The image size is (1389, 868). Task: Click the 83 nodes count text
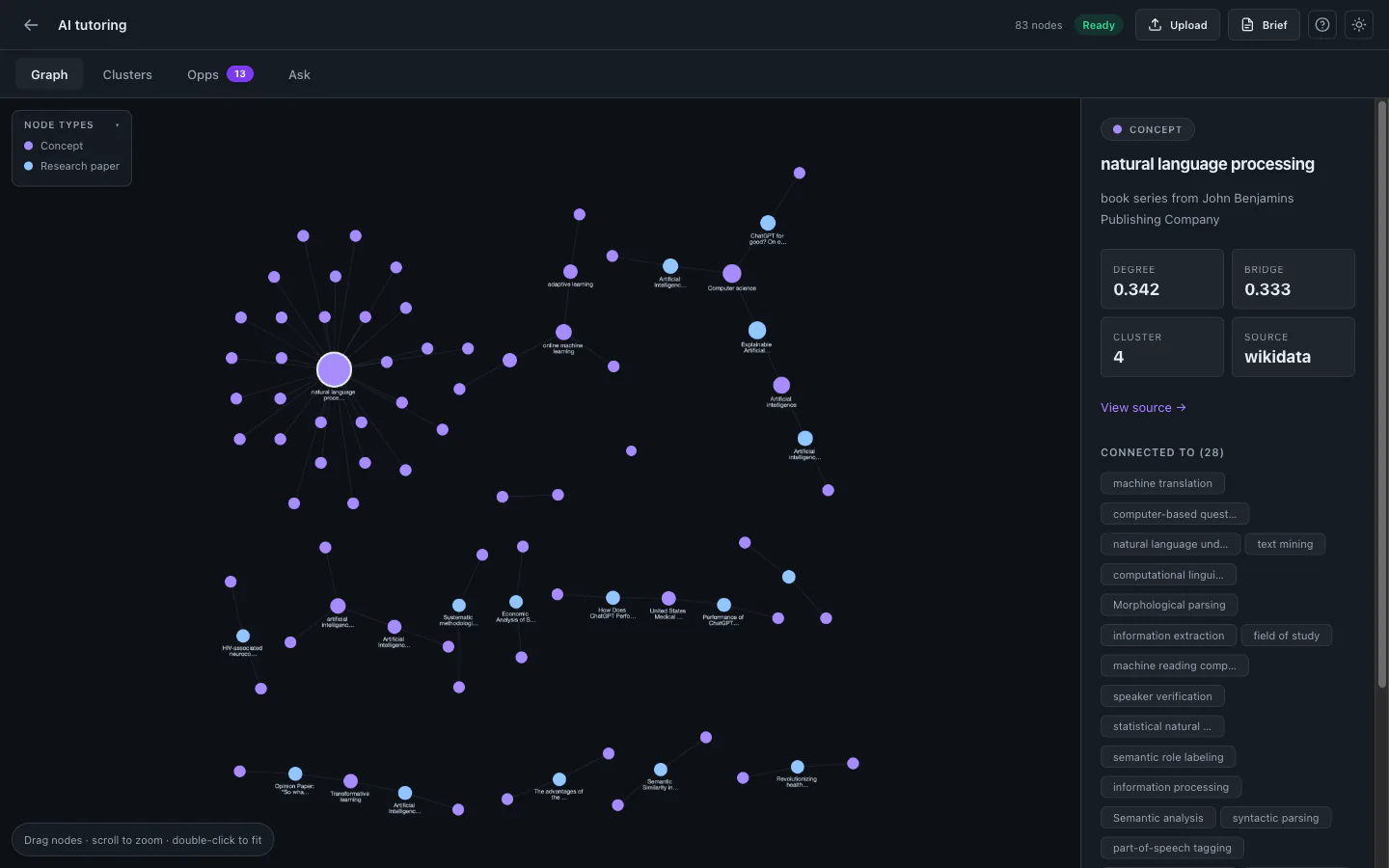[x=1038, y=25]
